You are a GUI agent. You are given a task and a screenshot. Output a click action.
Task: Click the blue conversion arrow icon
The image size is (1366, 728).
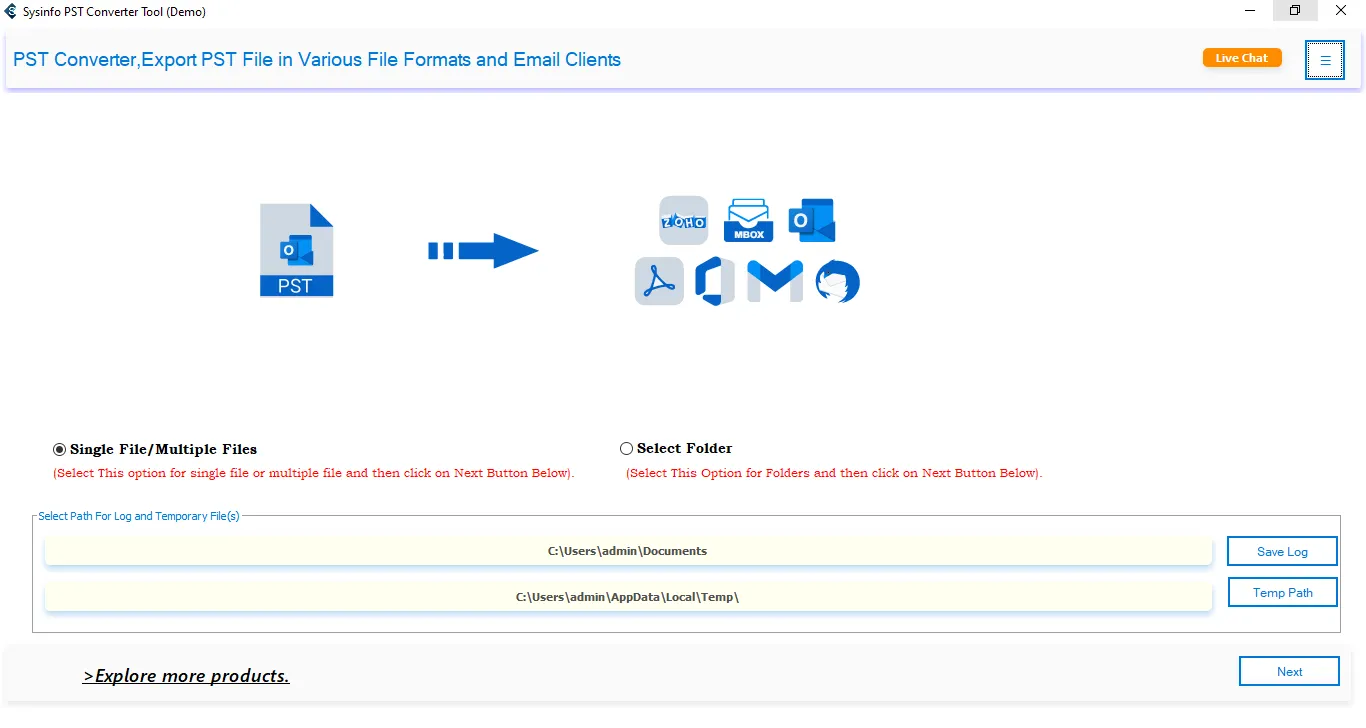(x=483, y=250)
